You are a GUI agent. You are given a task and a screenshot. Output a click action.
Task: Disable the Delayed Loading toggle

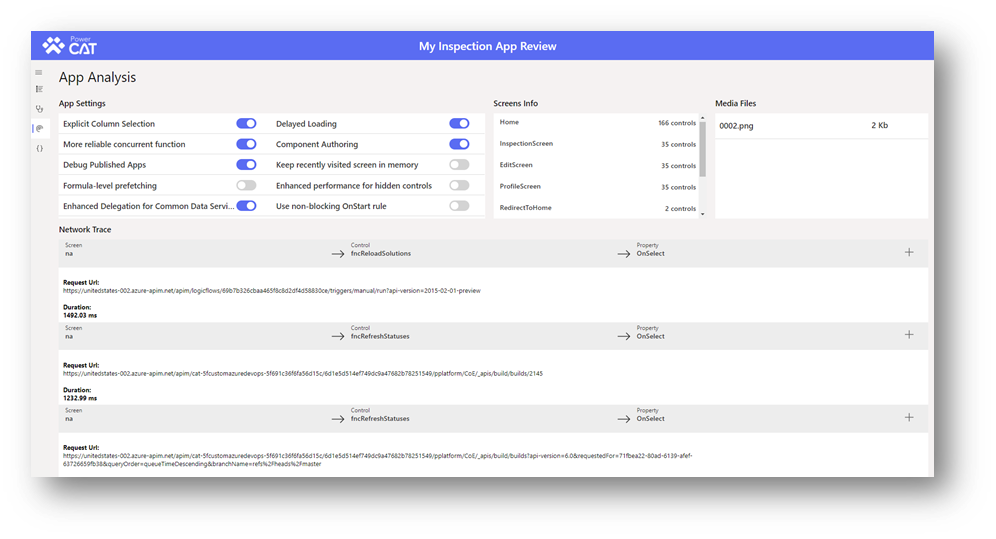(459, 124)
